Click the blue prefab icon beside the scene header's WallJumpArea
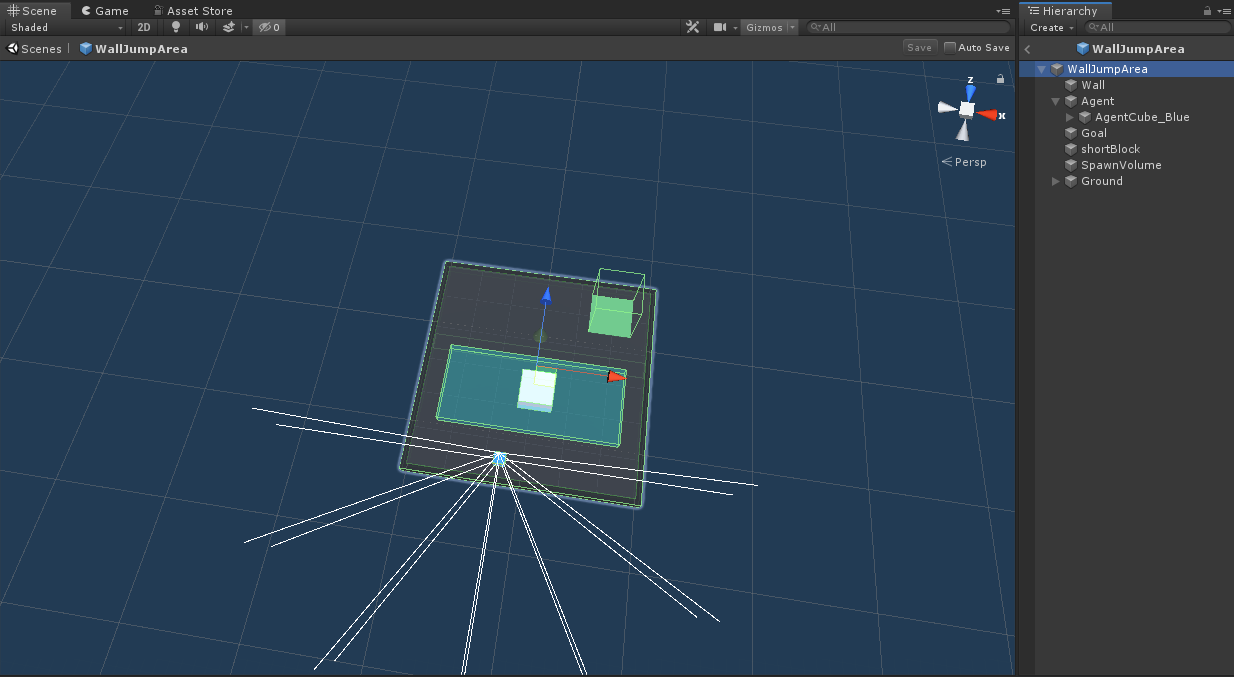The height and width of the screenshot is (677, 1234). click(x=86, y=48)
